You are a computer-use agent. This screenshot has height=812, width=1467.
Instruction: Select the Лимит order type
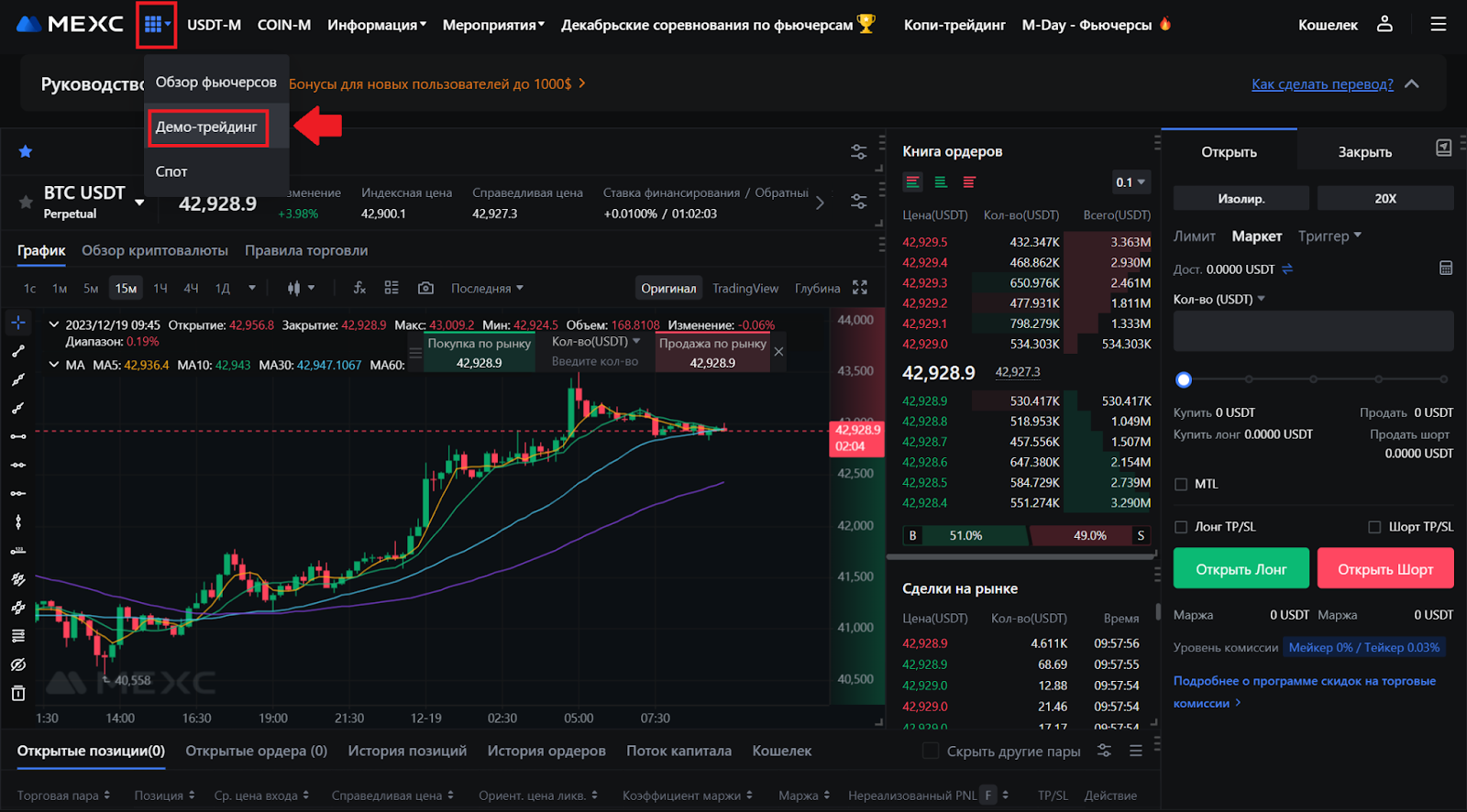click(1195, 236)
